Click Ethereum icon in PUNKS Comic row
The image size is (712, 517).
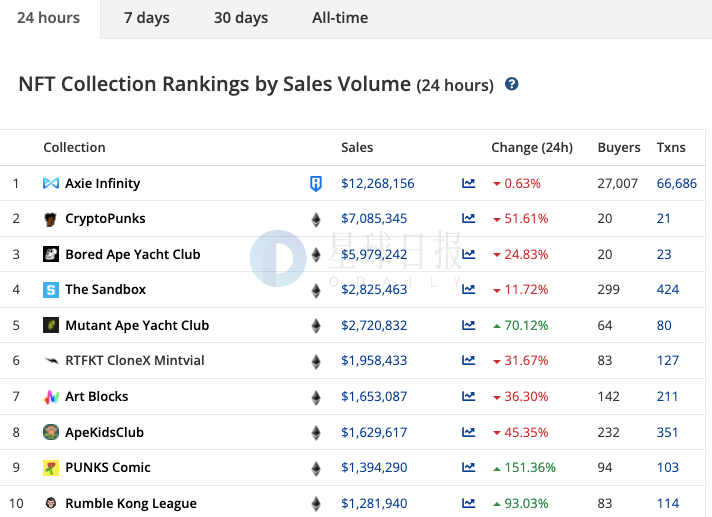[x=316, y=468]
